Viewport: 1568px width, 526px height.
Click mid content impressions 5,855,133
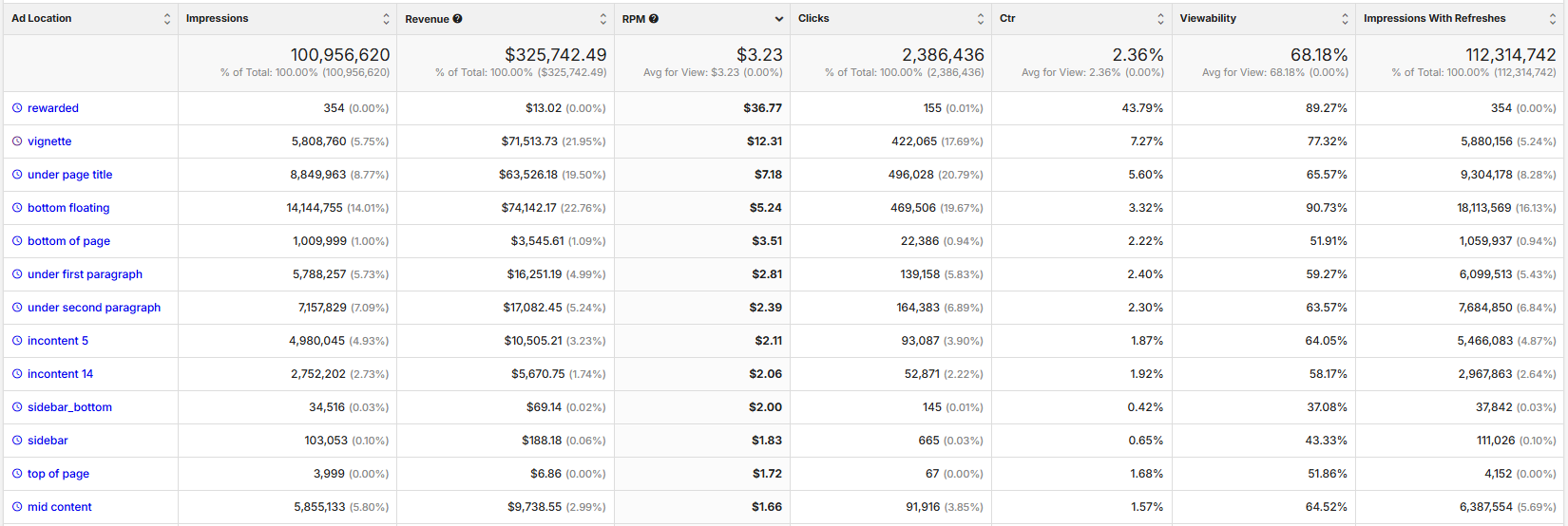click(x=319, y=507)
